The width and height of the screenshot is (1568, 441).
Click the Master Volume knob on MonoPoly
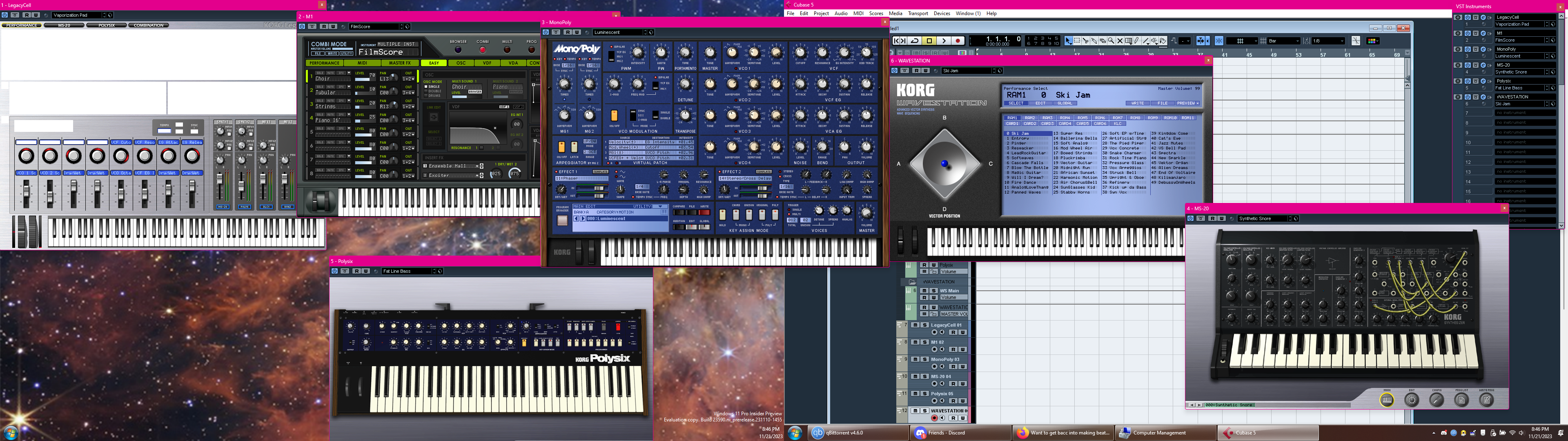pyautogui.click(x=866, y=213)
